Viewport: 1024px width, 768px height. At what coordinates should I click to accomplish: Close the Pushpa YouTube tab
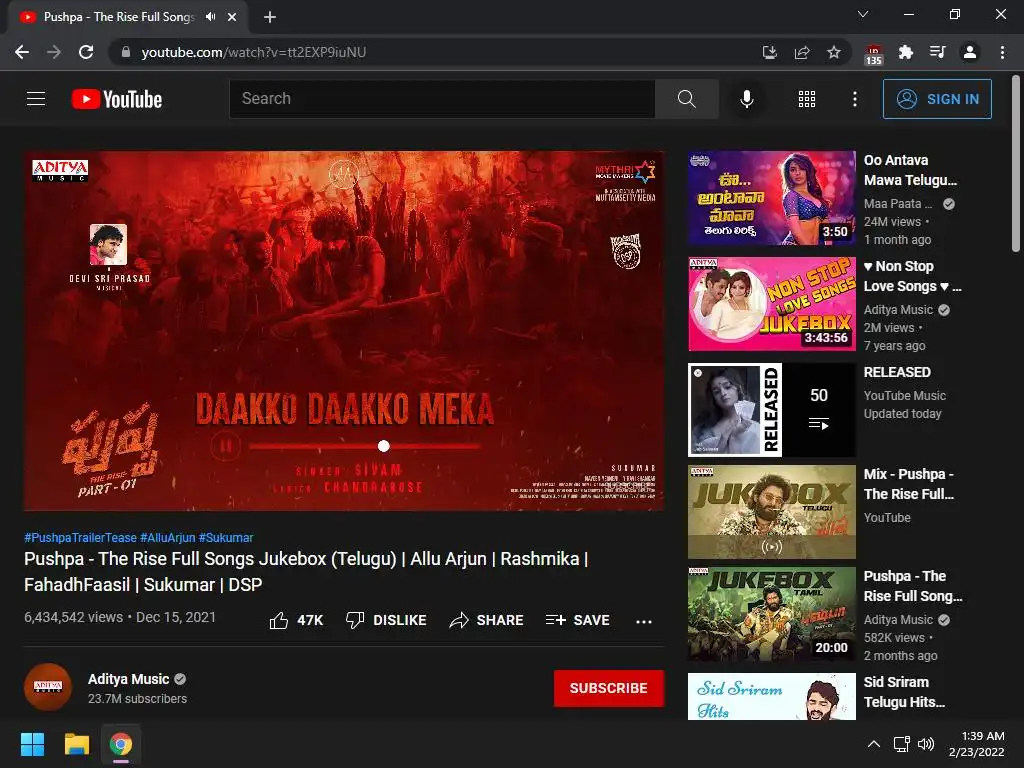(232, 17)
